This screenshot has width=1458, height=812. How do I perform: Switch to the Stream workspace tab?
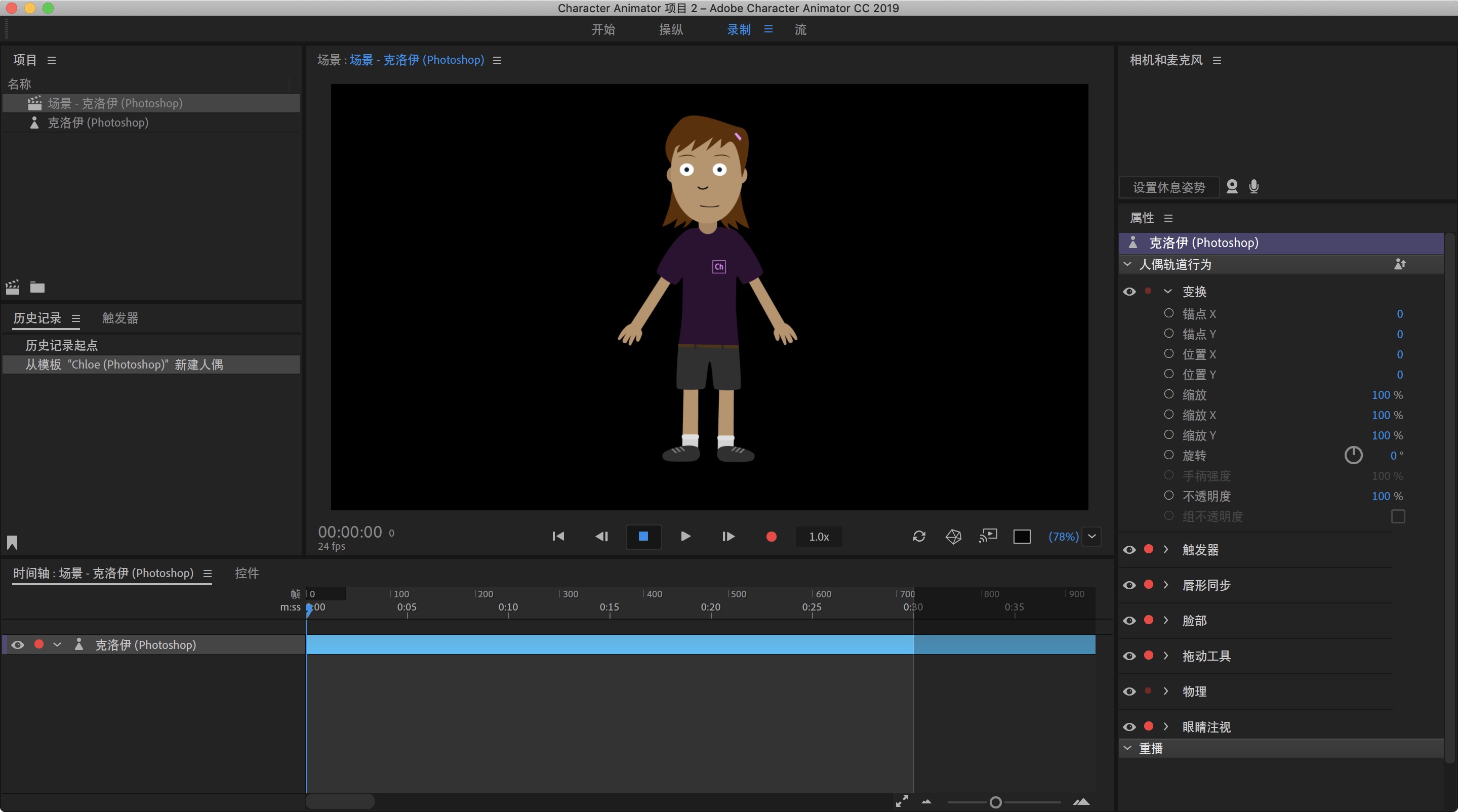pyautogui.click(x=800, y=29)
